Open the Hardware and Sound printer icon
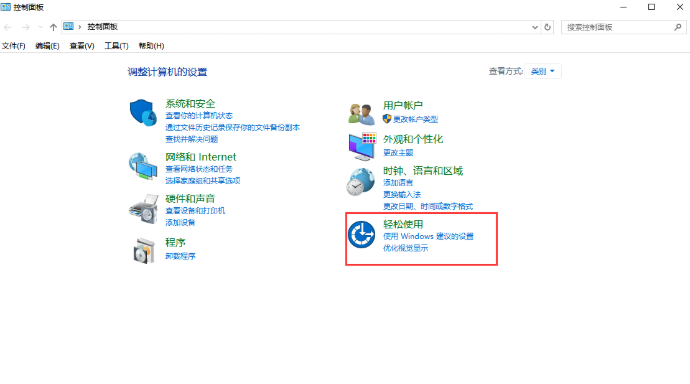The image size is (690, 384). click(x=144, y=209)
